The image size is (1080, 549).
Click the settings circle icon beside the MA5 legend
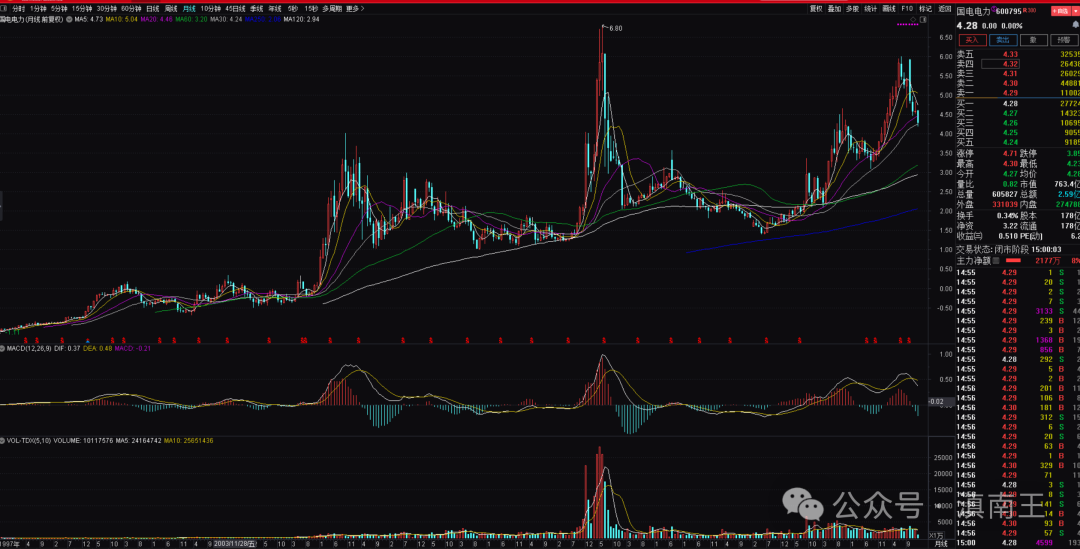pyautogui.click(x=69, y=19)
